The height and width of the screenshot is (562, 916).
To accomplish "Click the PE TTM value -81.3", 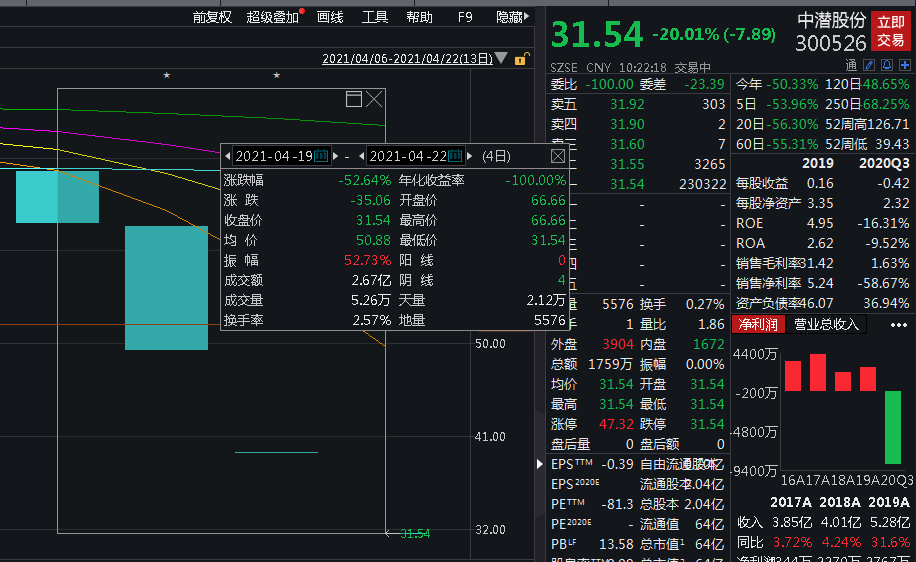I will [x=617, y=504].
